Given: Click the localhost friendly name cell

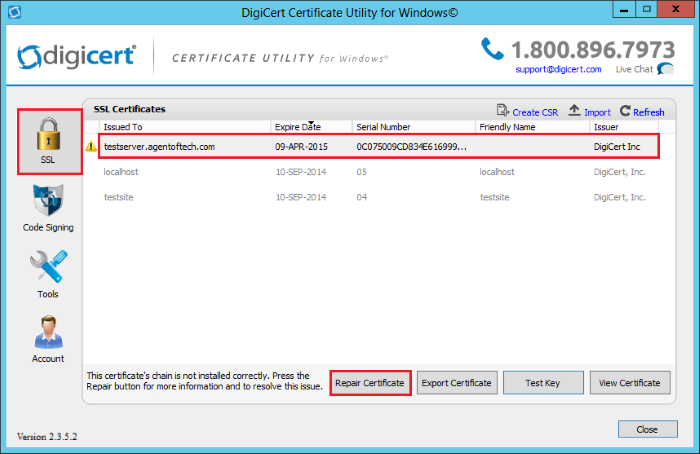Looking at the screenshot, I should 497,172.
